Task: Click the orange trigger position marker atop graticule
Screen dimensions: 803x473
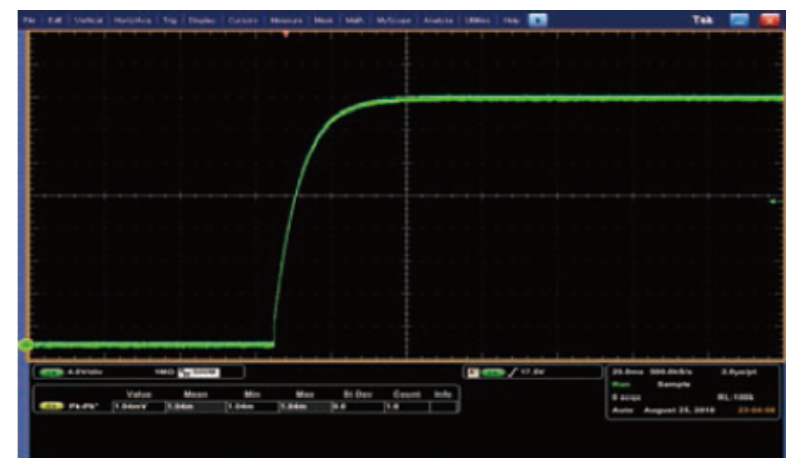Action: [286, 34]
